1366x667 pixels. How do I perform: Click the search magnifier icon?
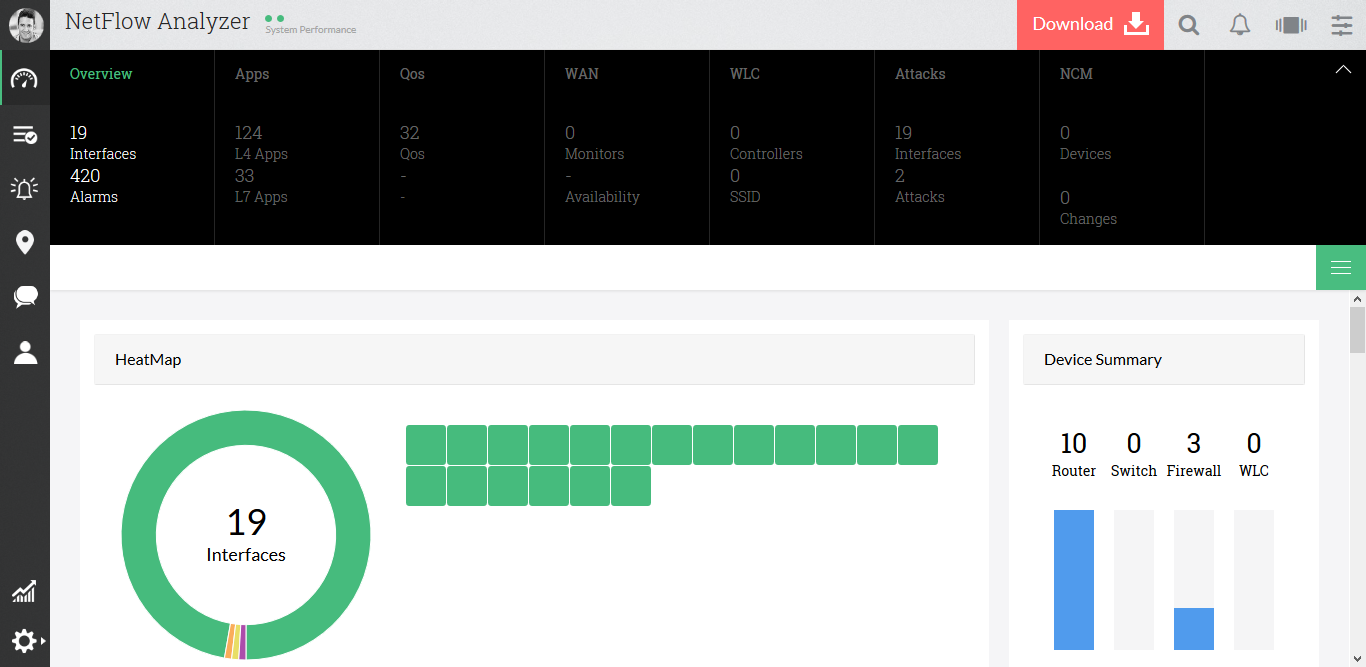pyautogui.click(x=1188, y=25)
